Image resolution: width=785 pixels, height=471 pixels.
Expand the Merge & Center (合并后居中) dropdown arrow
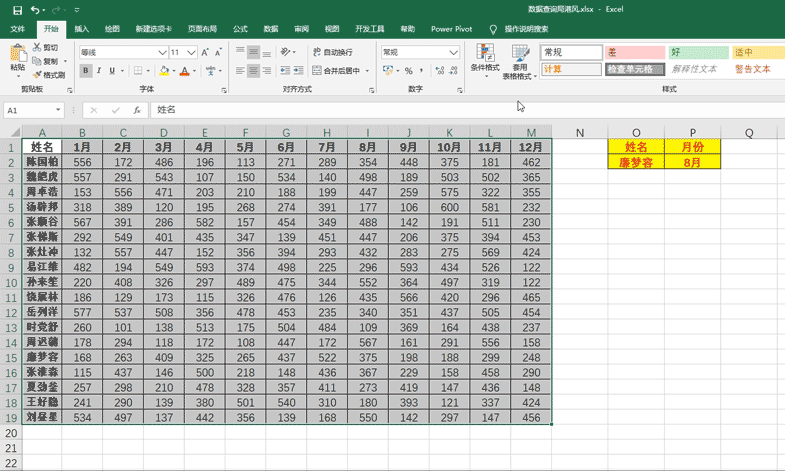pyautogui.click(x=367, y=71)
